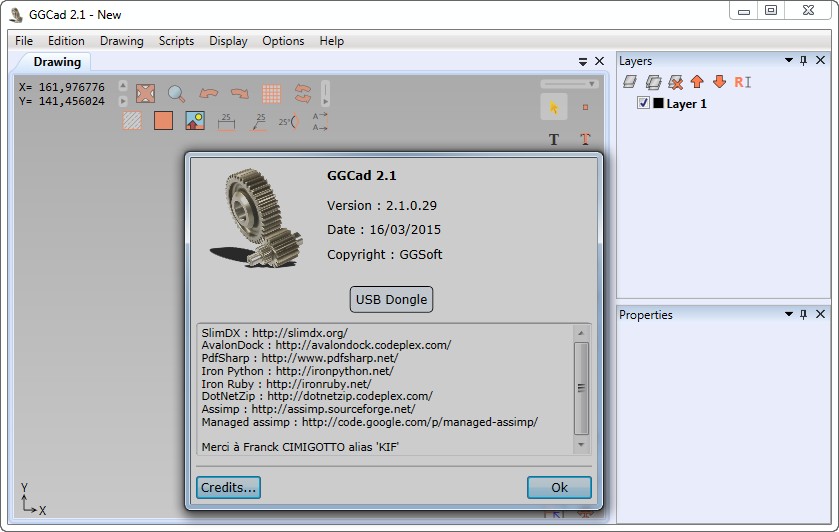Screen dimensions: 839x532
Task: Select the yellow pointer selection tool
Action: click(x=554, y=107)
